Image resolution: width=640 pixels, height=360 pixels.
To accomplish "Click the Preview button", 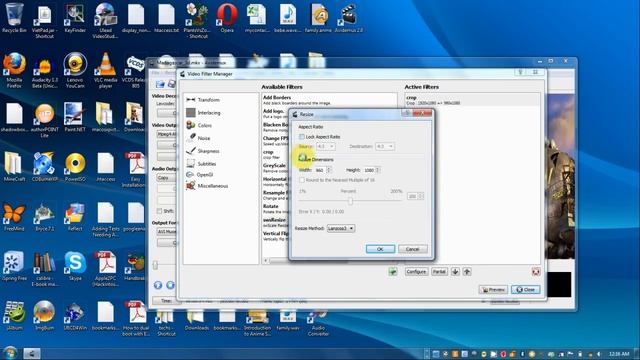I will point(493,289).
